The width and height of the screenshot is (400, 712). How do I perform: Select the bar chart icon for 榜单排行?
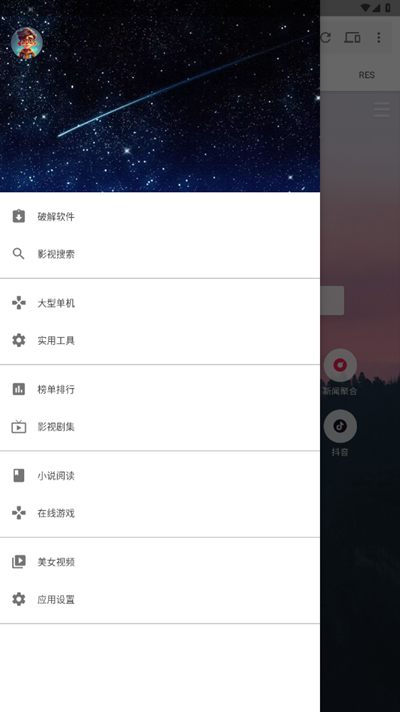(x=19, y=389)
